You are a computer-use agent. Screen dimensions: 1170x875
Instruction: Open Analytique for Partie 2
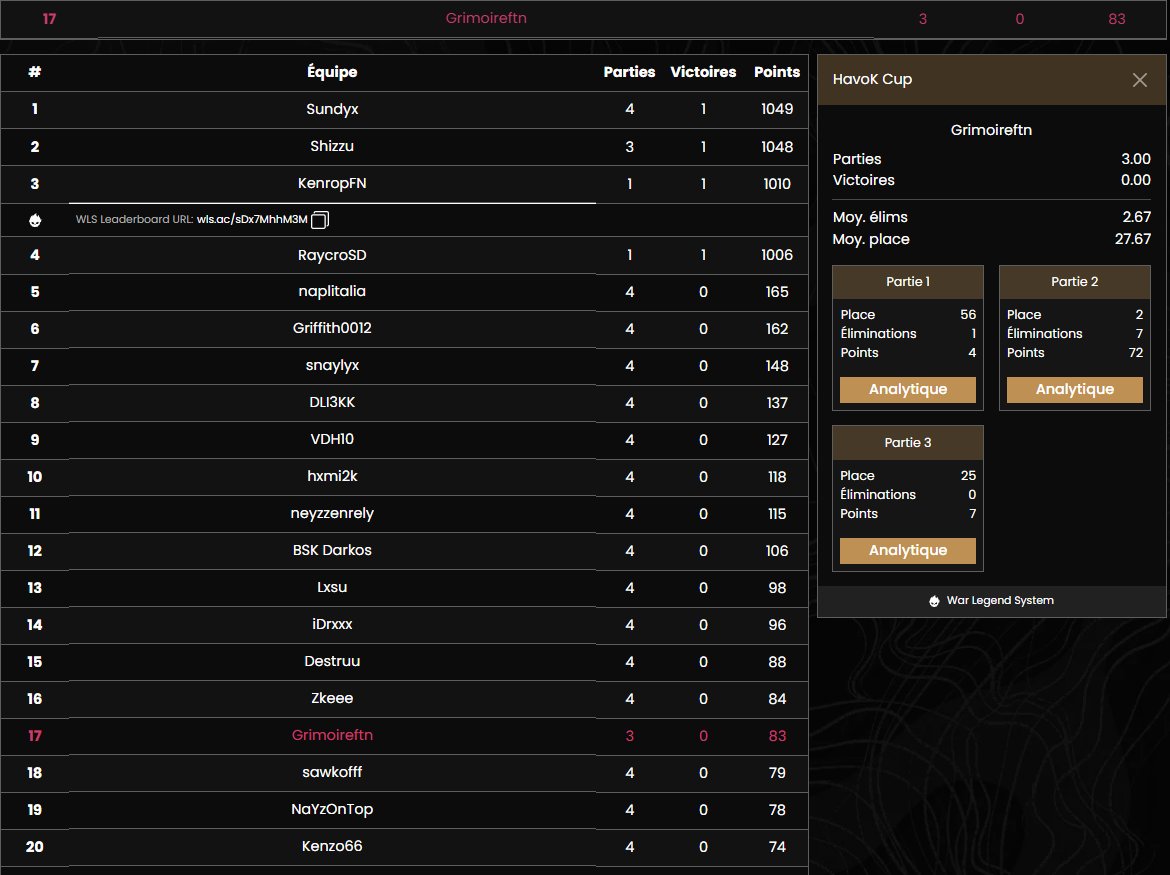(x=1074, y=389)
